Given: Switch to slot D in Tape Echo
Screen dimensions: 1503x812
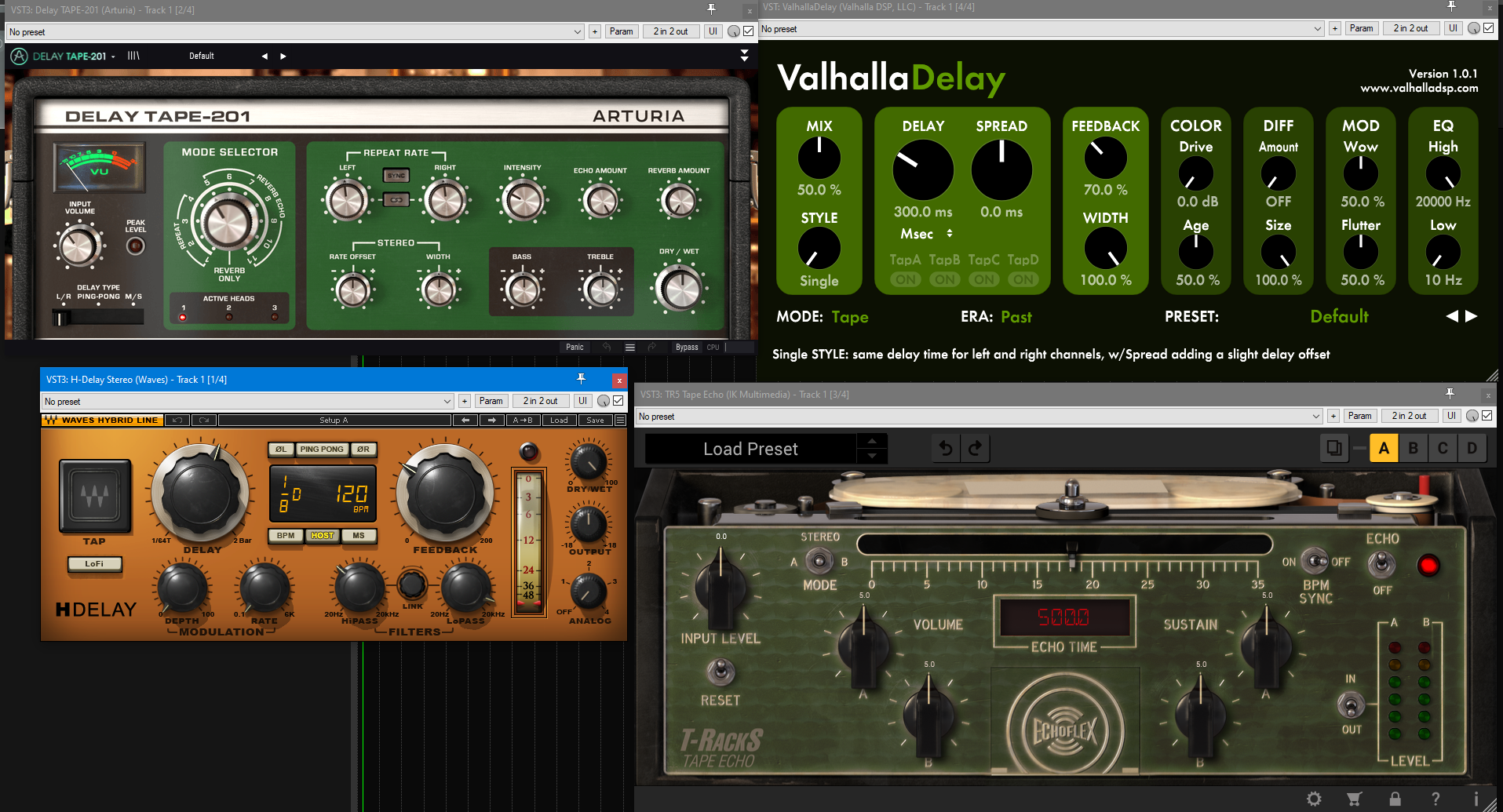Looking at the screenshot, I should pyautogui.click(x=1472, y=448).
